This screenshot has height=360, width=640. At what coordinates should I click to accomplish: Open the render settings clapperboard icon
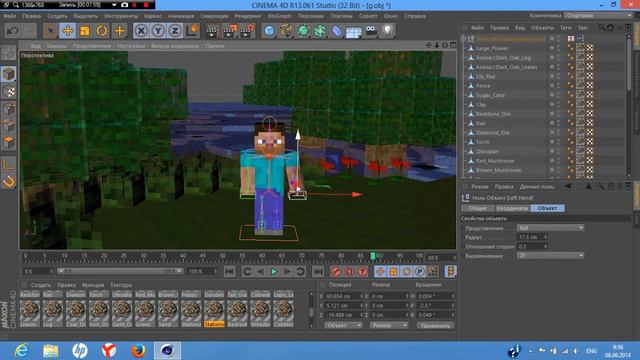tap(247, 31)
